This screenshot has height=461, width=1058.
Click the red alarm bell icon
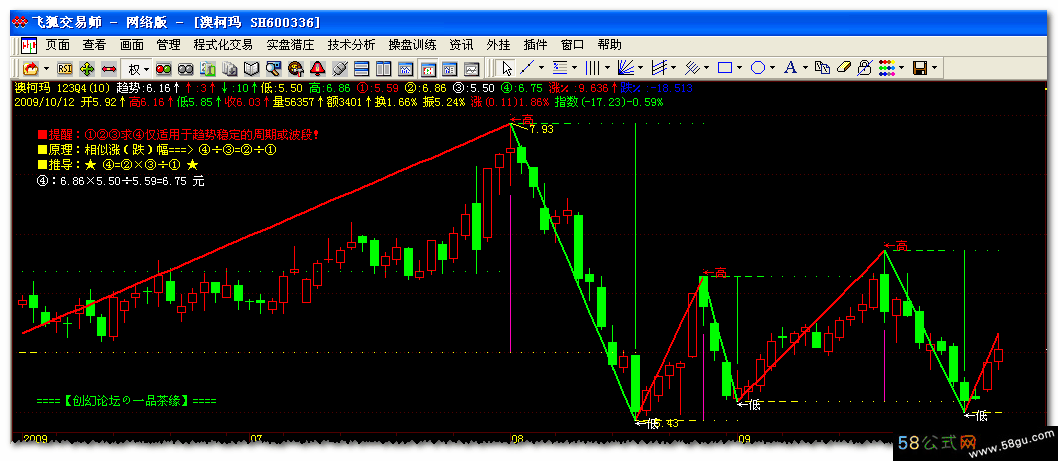click(x=317, y=68)
